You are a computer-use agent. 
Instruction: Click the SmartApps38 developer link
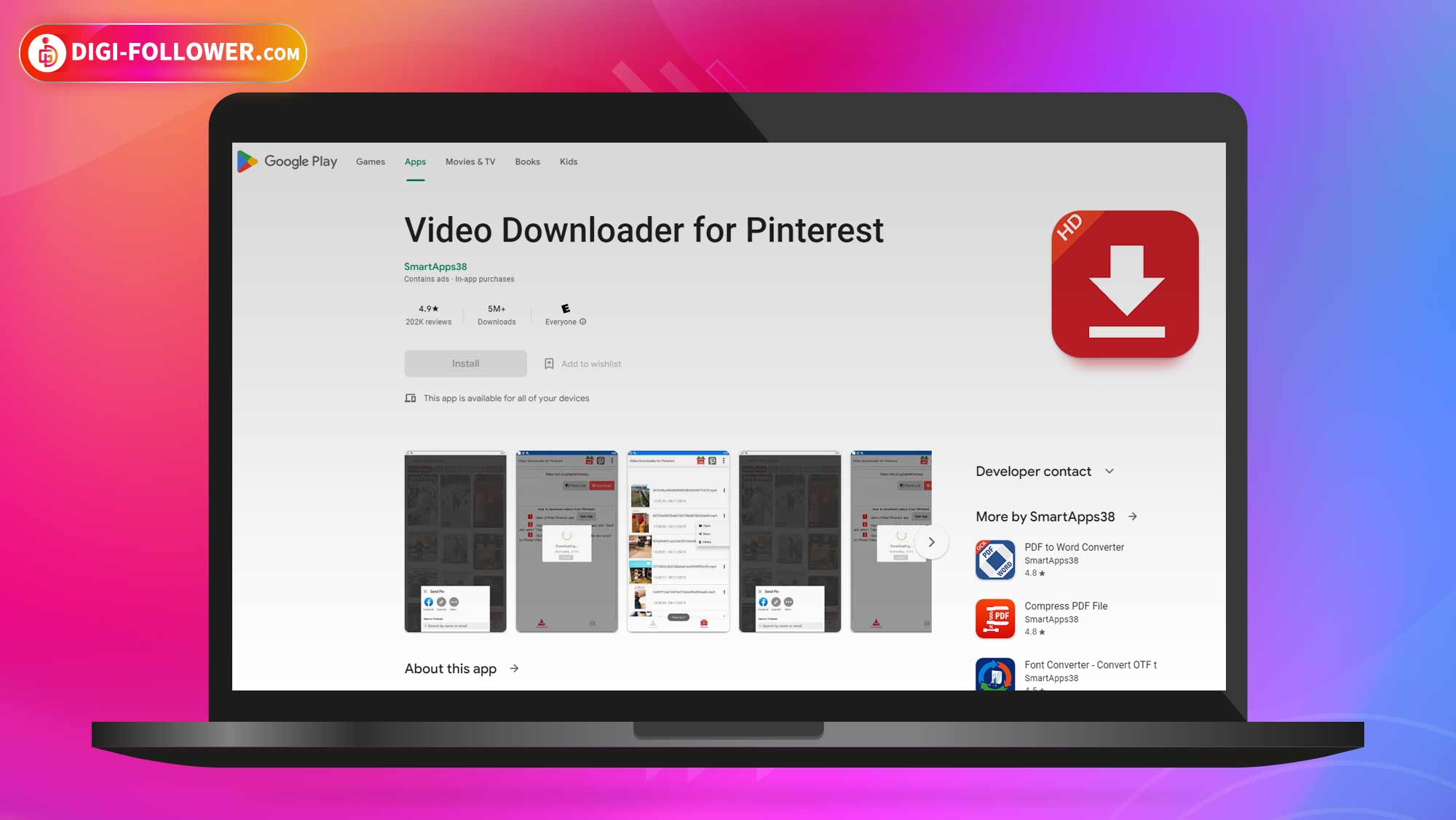pyautogui.click(x=435, y=266)
